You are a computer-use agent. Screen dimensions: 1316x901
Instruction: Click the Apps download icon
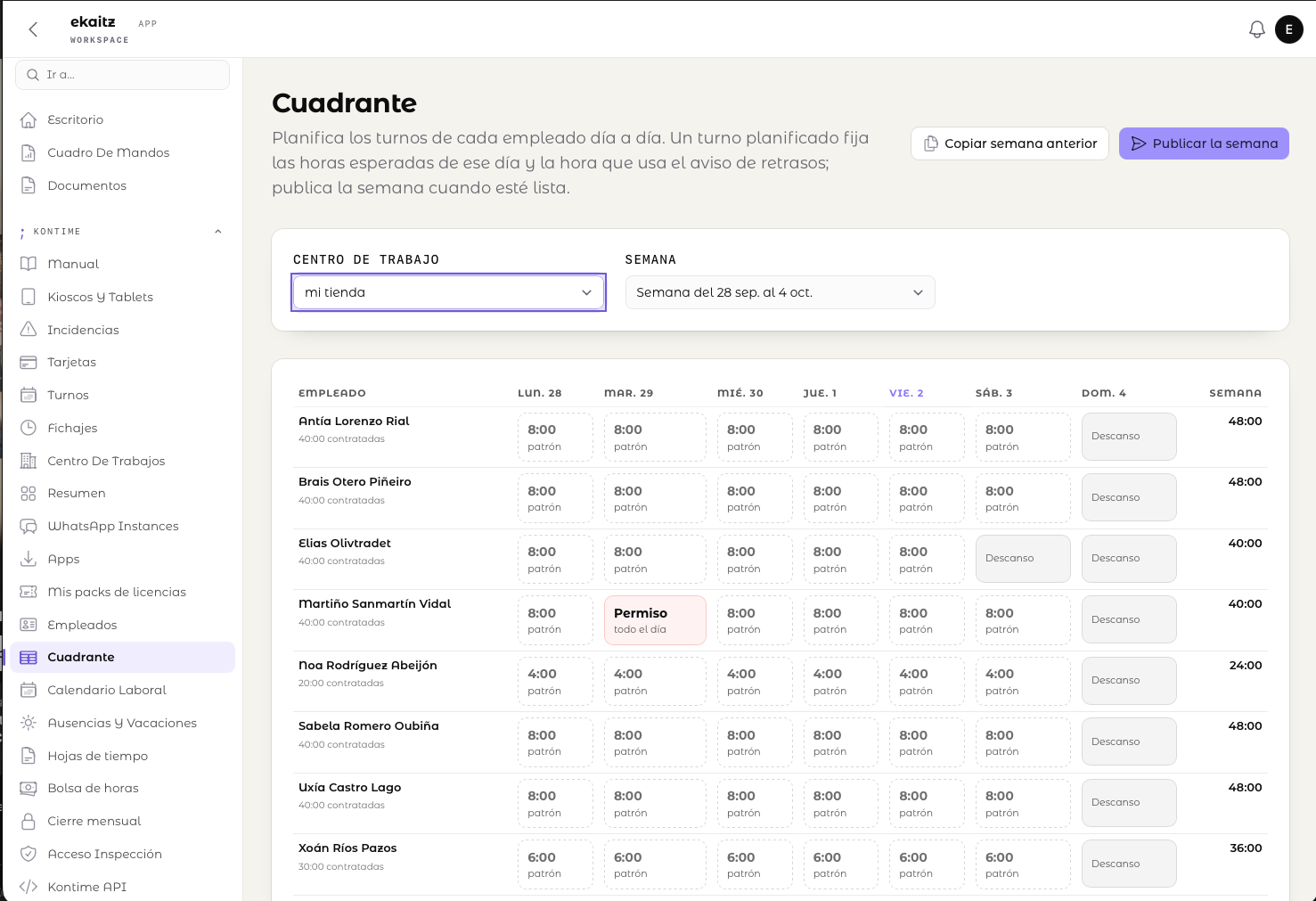click(x=29, y=559)
